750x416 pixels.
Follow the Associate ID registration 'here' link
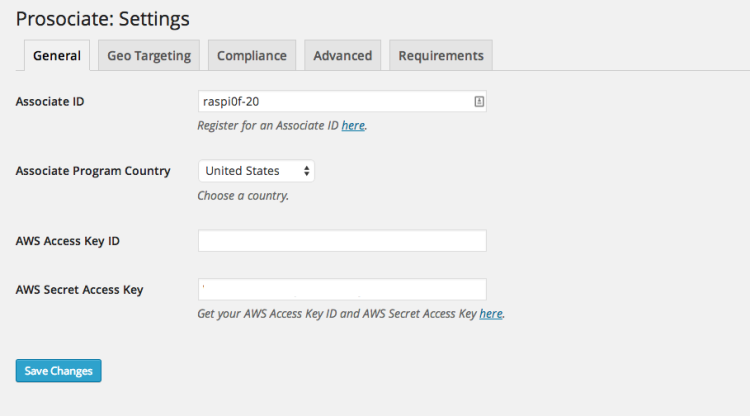pyautogui.click(x=353, y=125)
